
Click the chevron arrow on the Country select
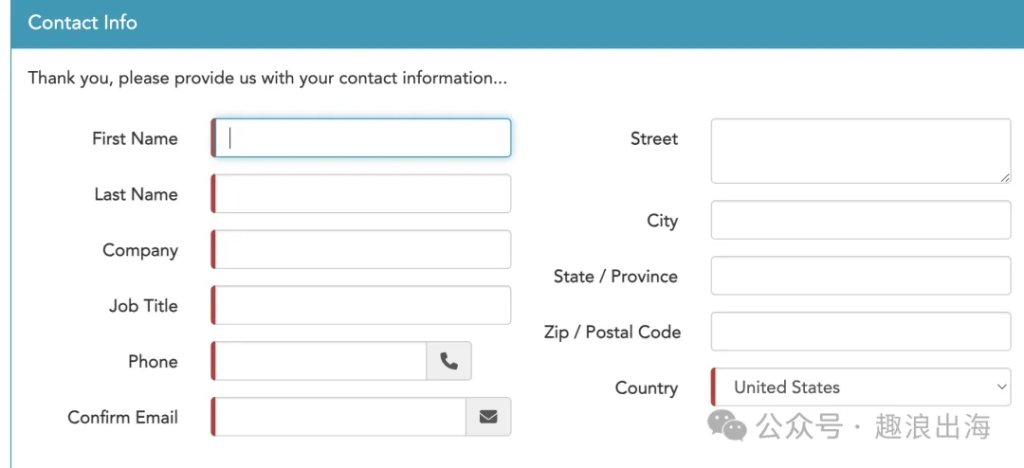[1002, 386]
